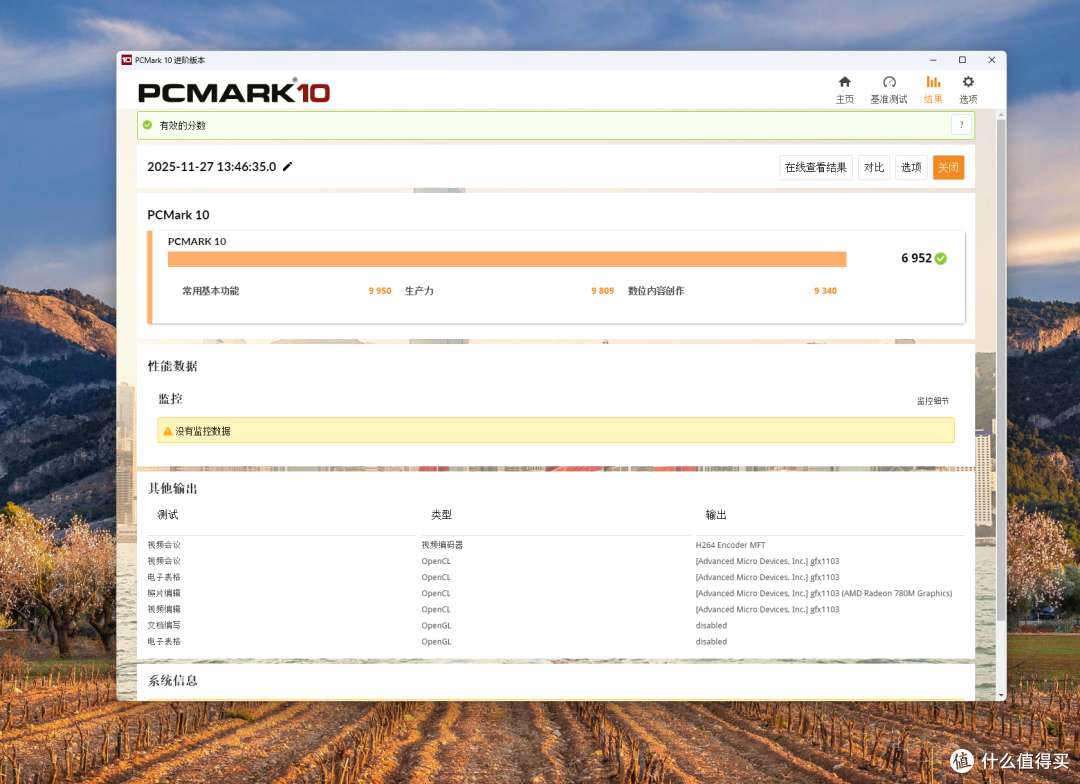Click the 9 950 score value

380,291
